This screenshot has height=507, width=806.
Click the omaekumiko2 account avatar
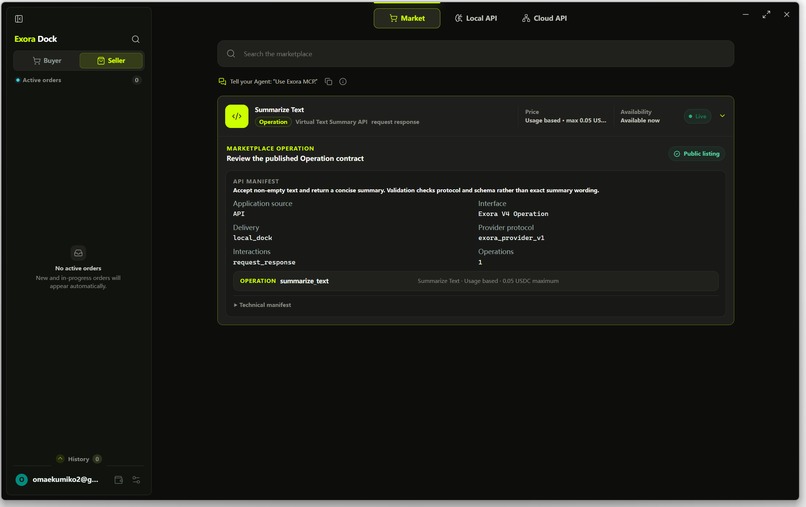22,480
